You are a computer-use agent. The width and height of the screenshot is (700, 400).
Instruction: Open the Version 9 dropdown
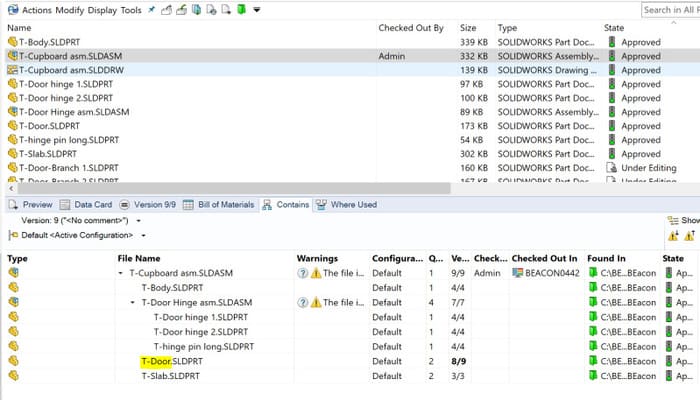pos(138,221)
